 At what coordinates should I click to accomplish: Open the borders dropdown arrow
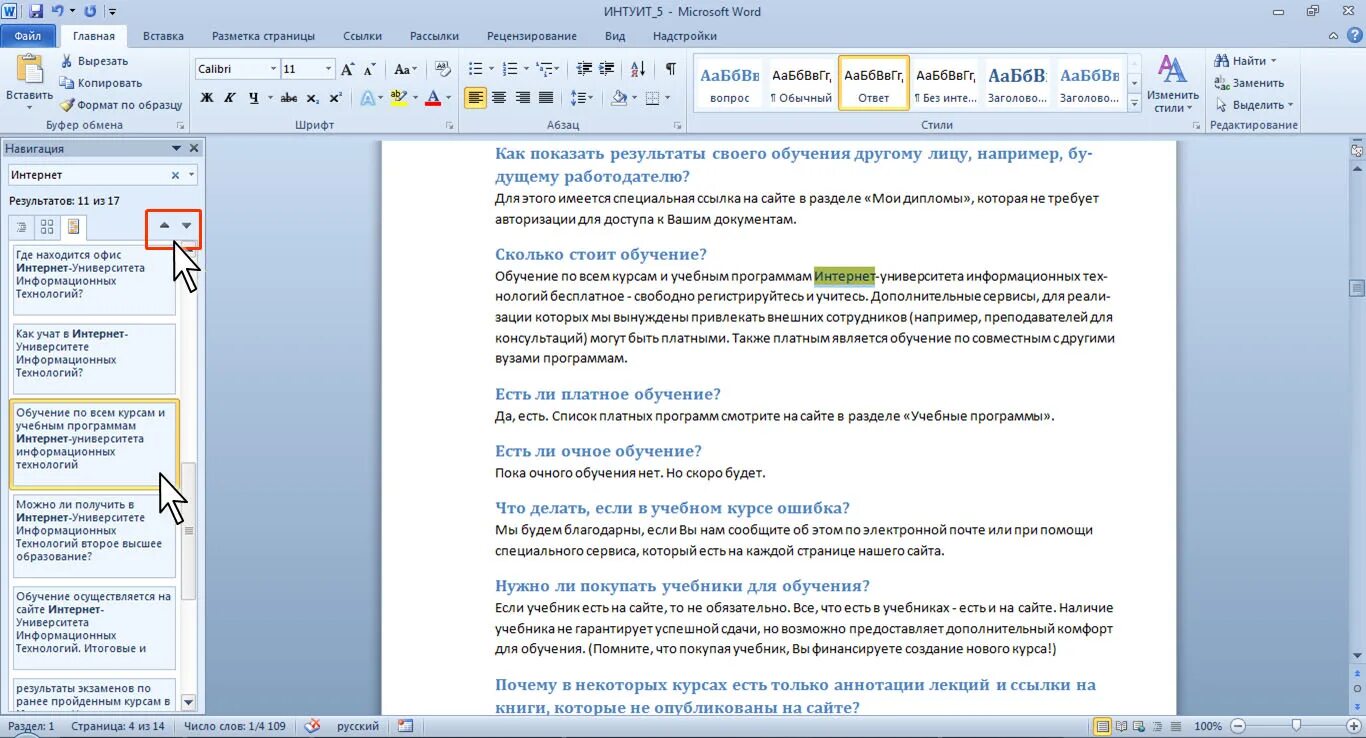pyautogui.click(x=667, y=98)
